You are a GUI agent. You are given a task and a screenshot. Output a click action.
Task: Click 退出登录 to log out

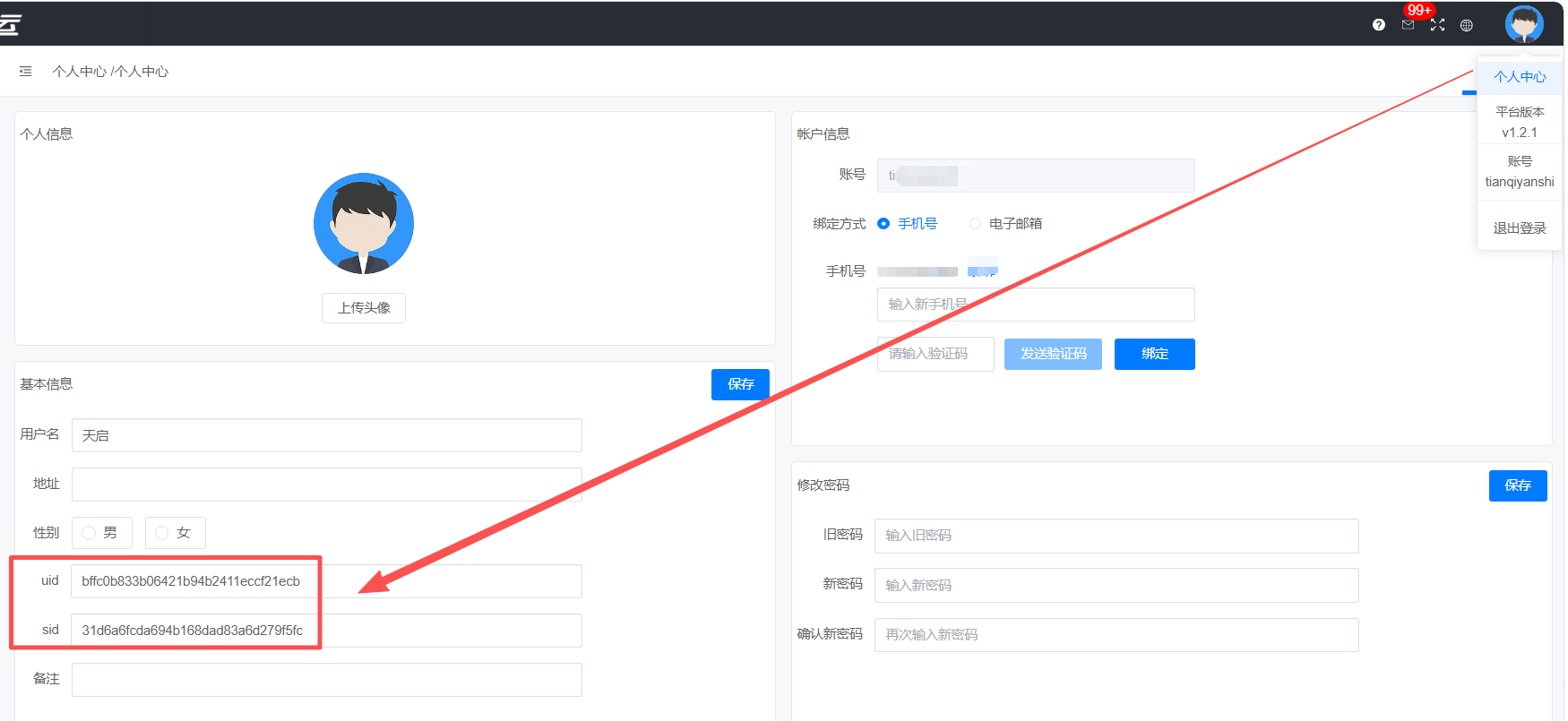(1519, 228)
